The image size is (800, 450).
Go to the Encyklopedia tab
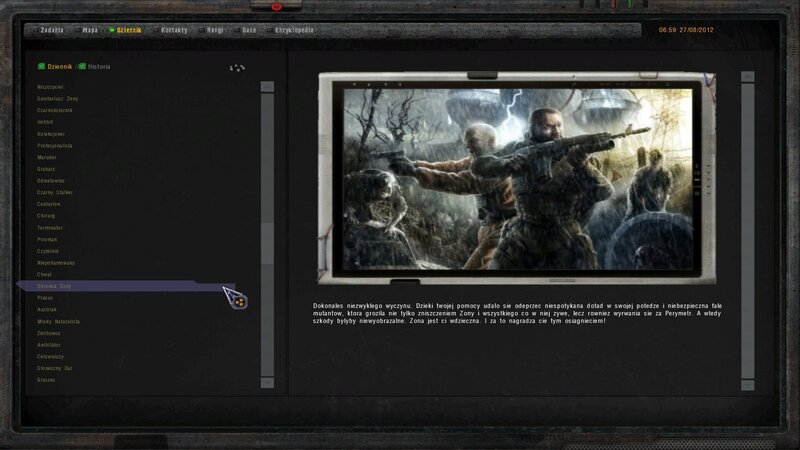[292, 30]
